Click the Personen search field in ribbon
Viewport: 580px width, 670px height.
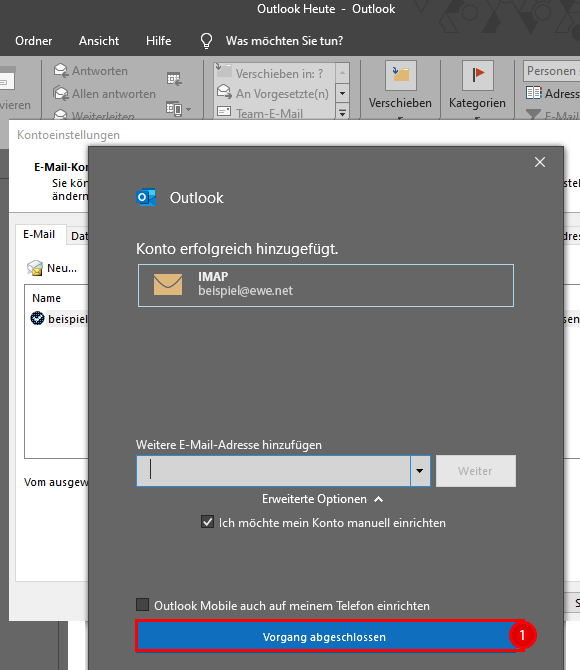coord(551,71)
